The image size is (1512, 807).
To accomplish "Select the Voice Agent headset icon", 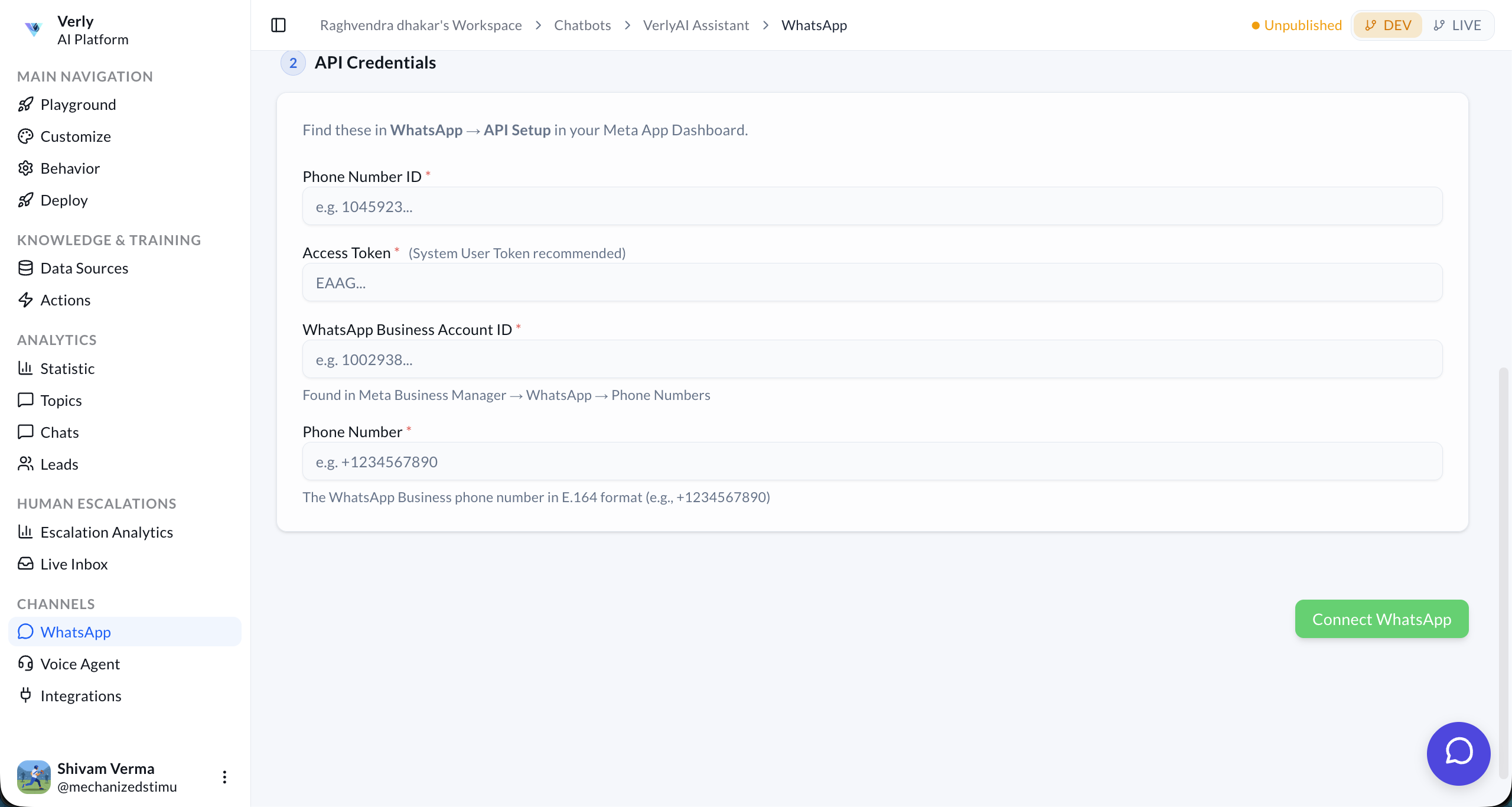I will 26,663.
